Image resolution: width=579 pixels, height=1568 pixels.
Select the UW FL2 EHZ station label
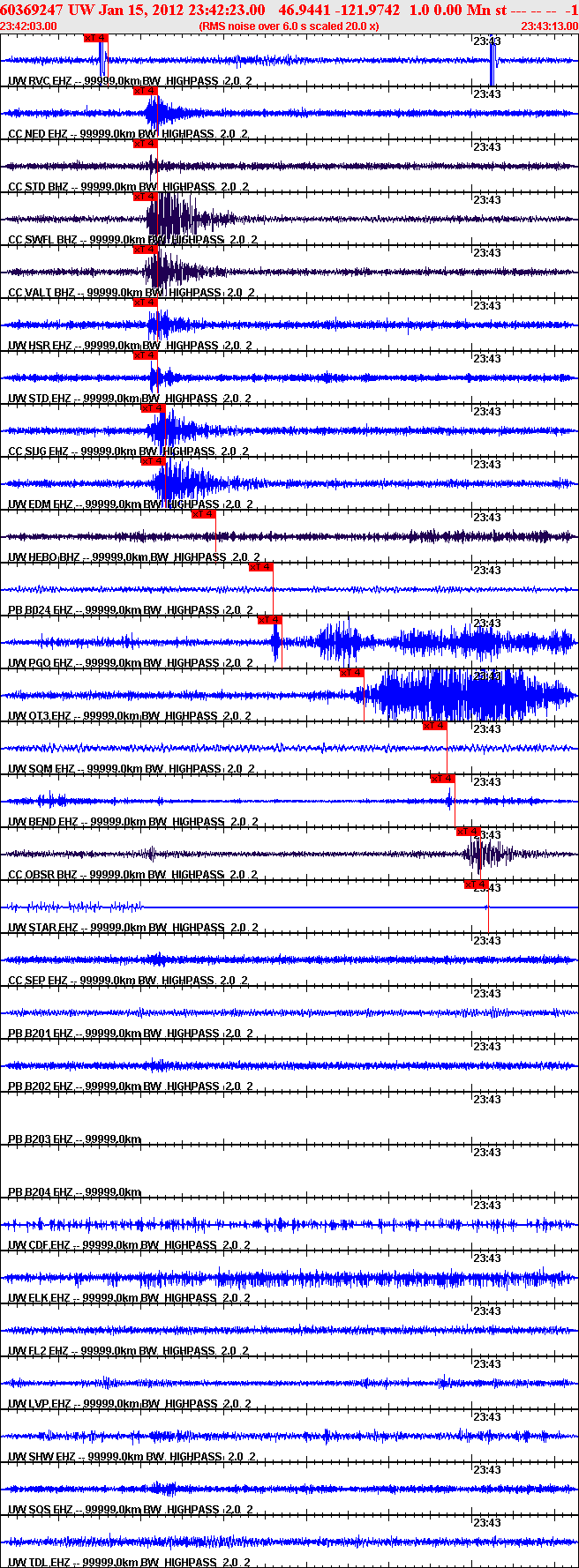[x=129, y=1350]
